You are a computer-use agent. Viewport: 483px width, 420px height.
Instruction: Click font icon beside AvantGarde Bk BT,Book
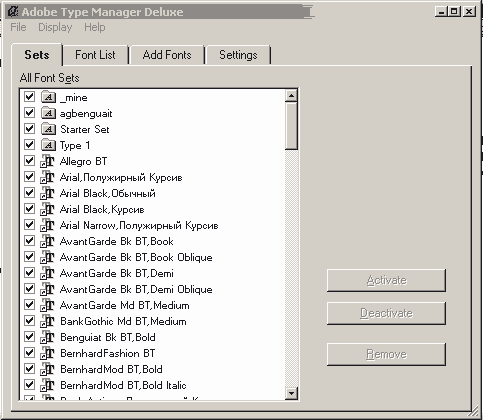pyautogui.click(x=47, y=241)
